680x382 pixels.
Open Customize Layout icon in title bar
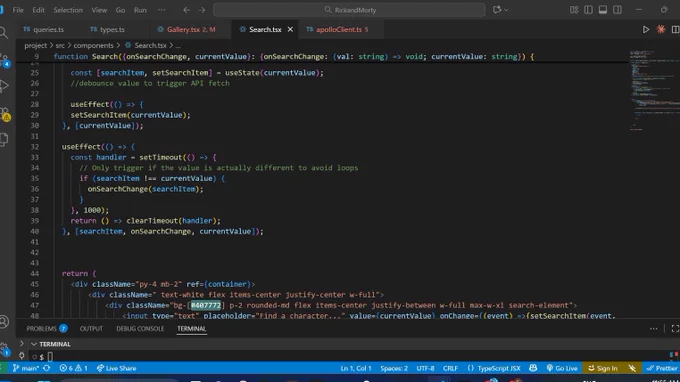574,10
